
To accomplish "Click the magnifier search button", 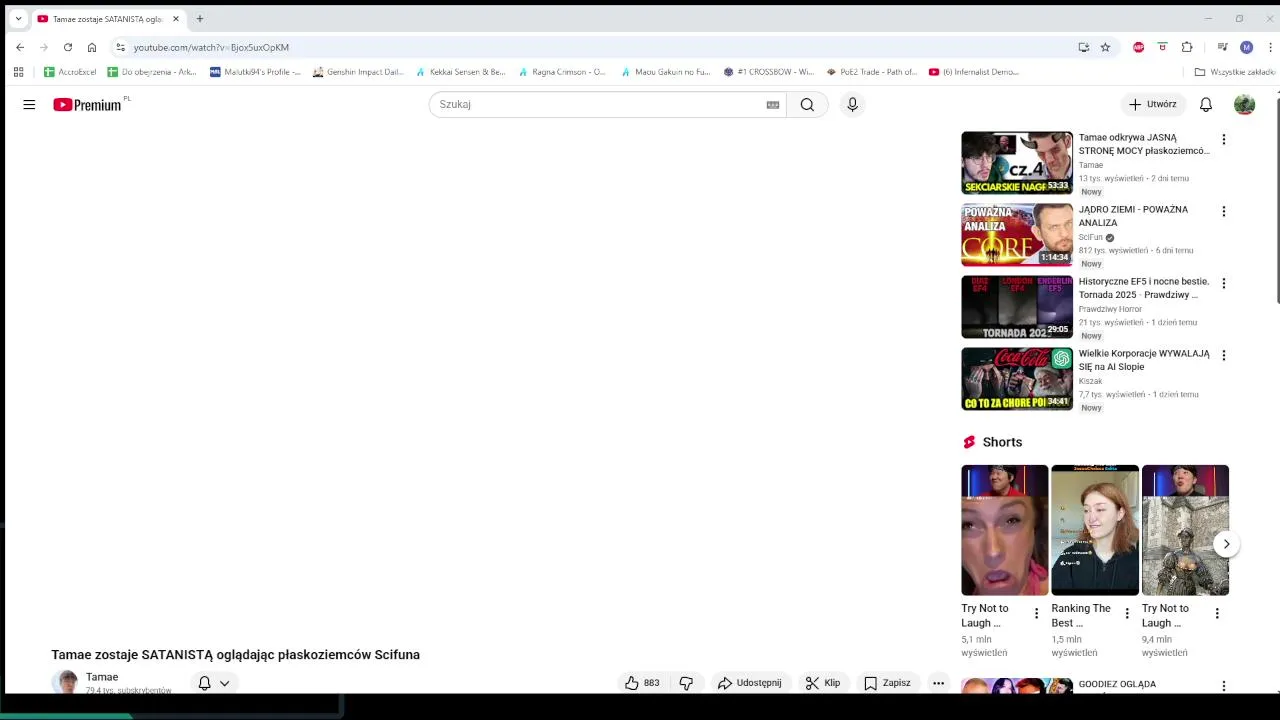I will pos(807,104).
